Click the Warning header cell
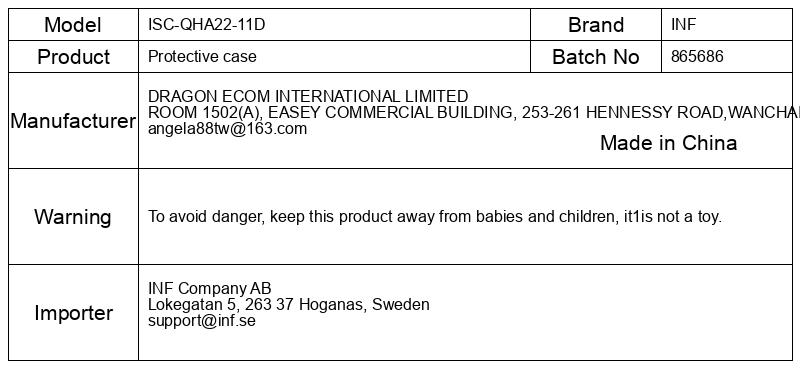Viewport: 800px width, 380px height. (73, 217)
